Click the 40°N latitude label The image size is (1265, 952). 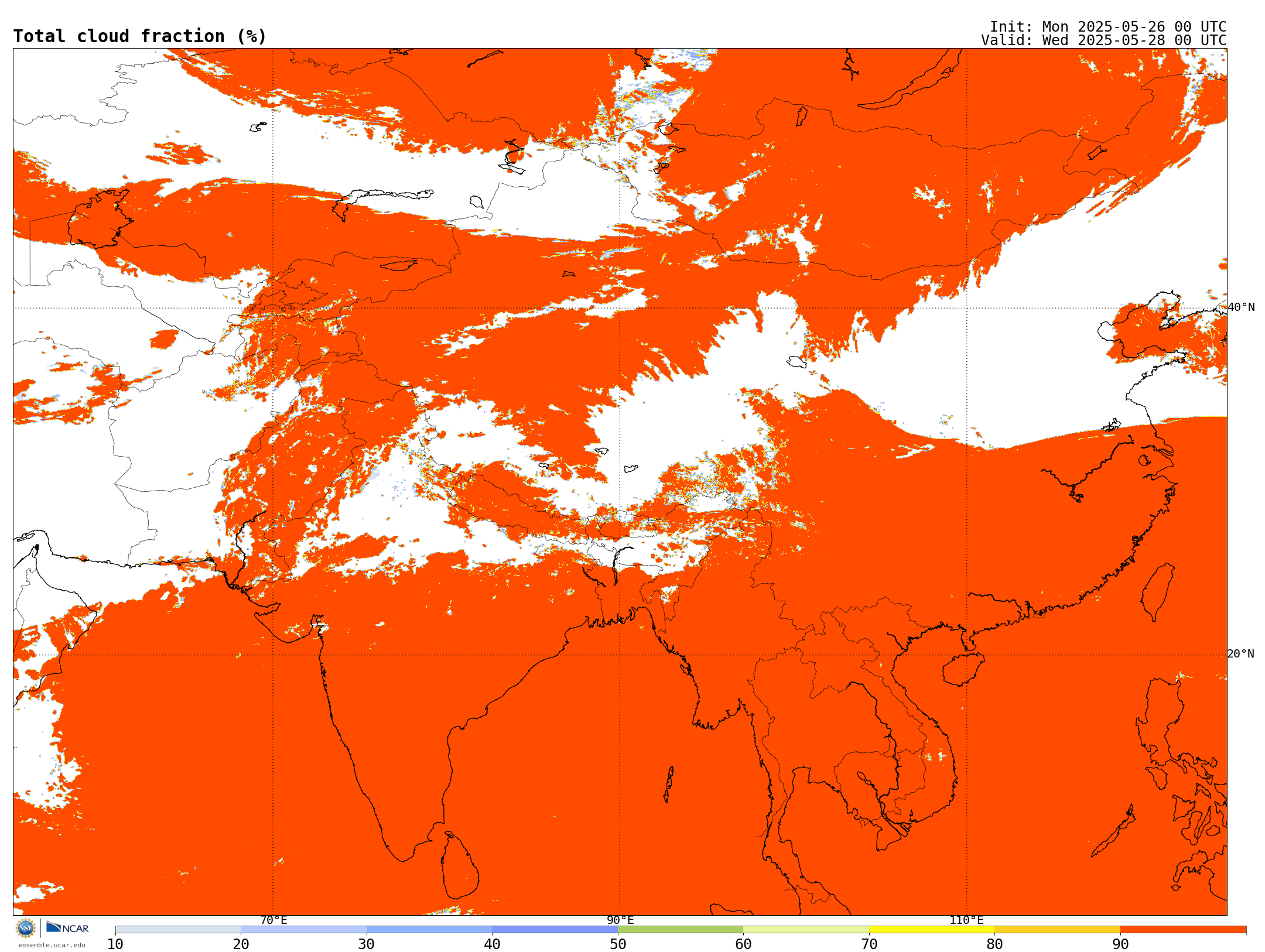pyautogui.click(x=1241, y=307)
